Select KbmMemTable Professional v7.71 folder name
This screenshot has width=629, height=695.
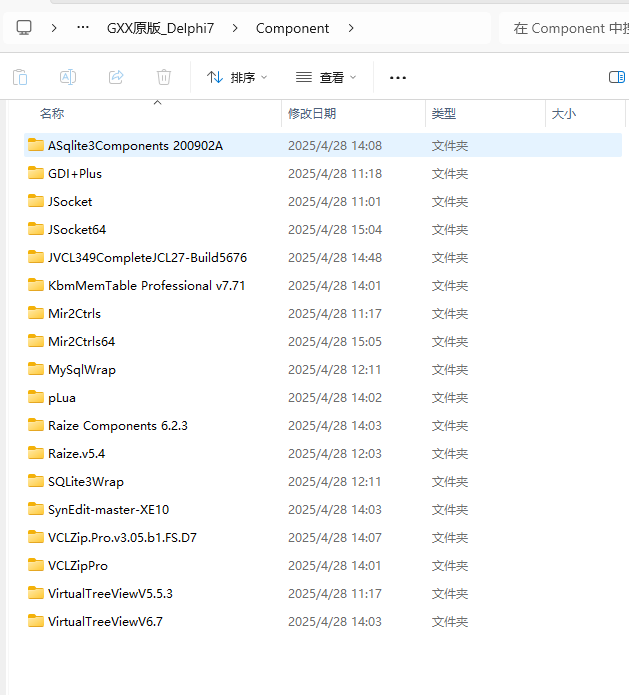[x=147, y=285]
